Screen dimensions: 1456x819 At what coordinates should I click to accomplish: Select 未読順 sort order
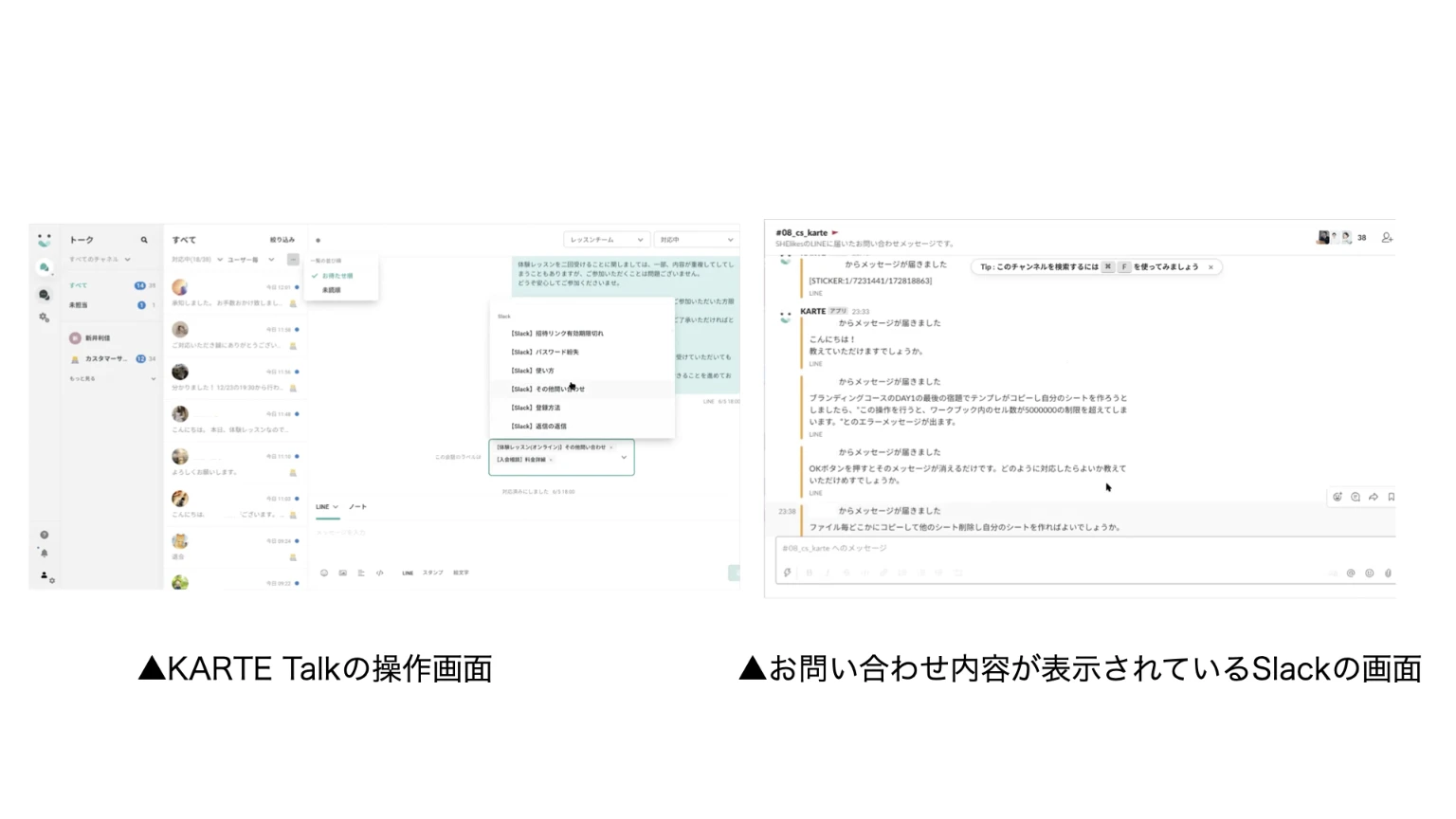tap(332, 290)
